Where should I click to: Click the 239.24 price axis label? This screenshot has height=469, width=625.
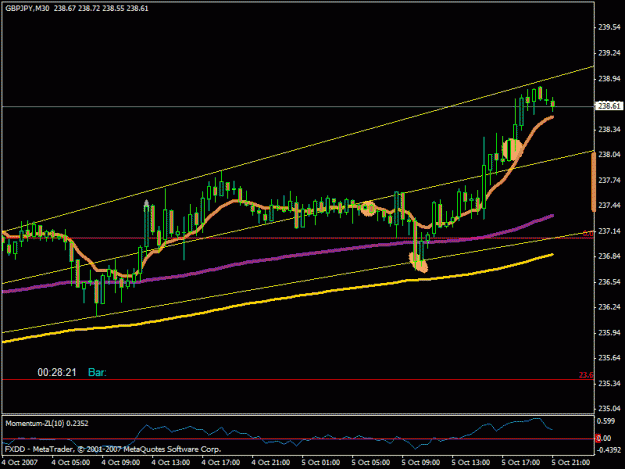tap(609, 53)
